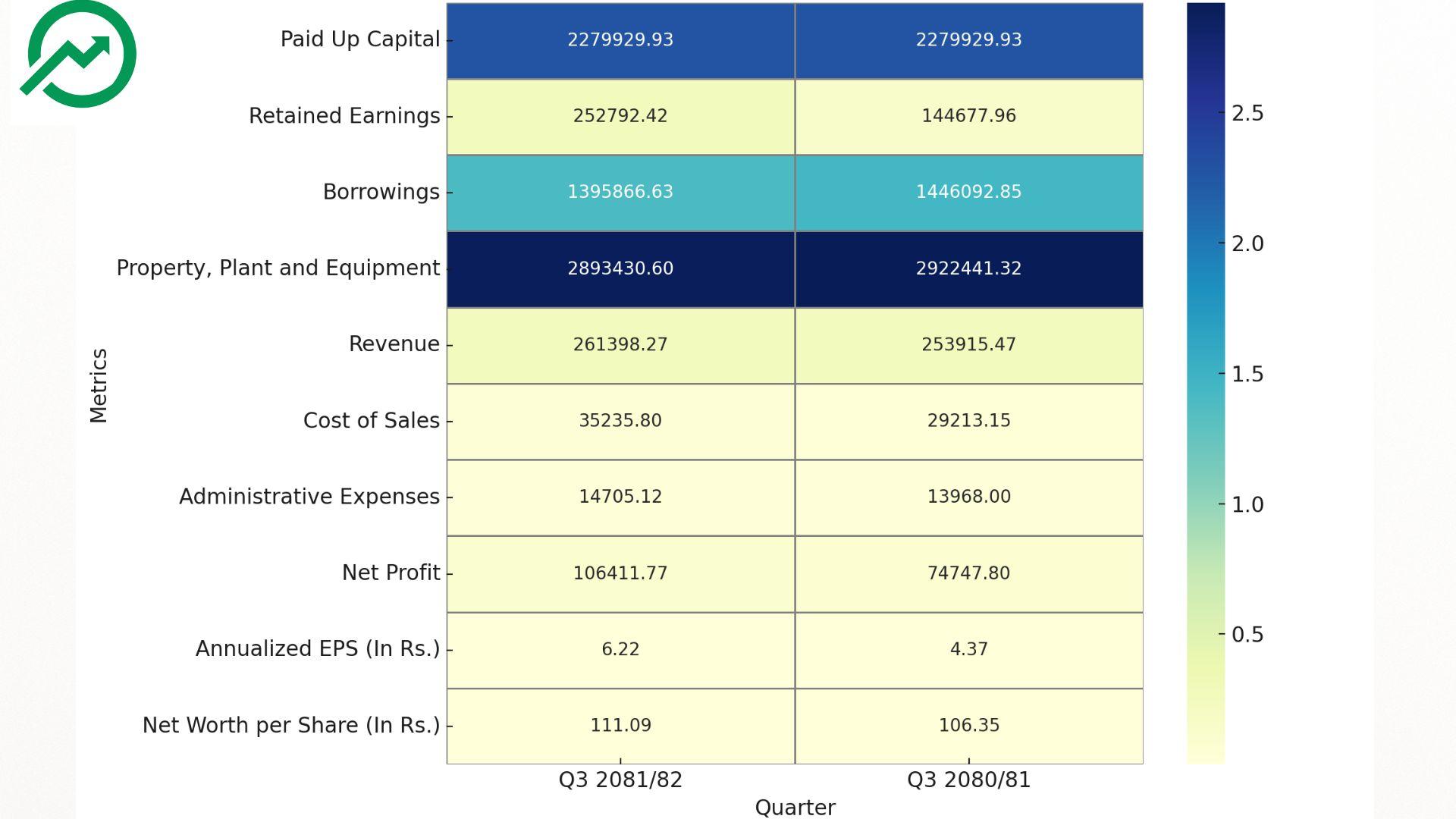The height and width of the screenshot is (819, 1456).
Task: Click the Metrics vertical axis title
Action: (99, 385)
